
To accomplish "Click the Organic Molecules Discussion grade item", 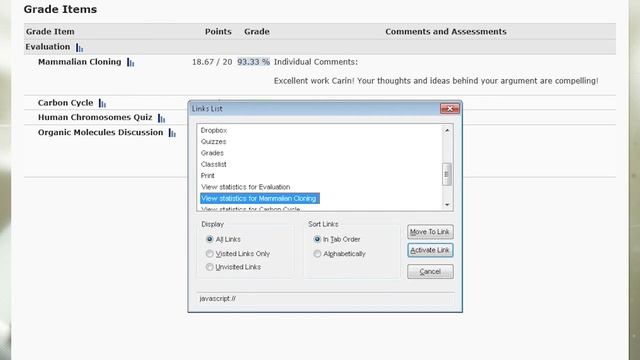I will tap(100, 133).
